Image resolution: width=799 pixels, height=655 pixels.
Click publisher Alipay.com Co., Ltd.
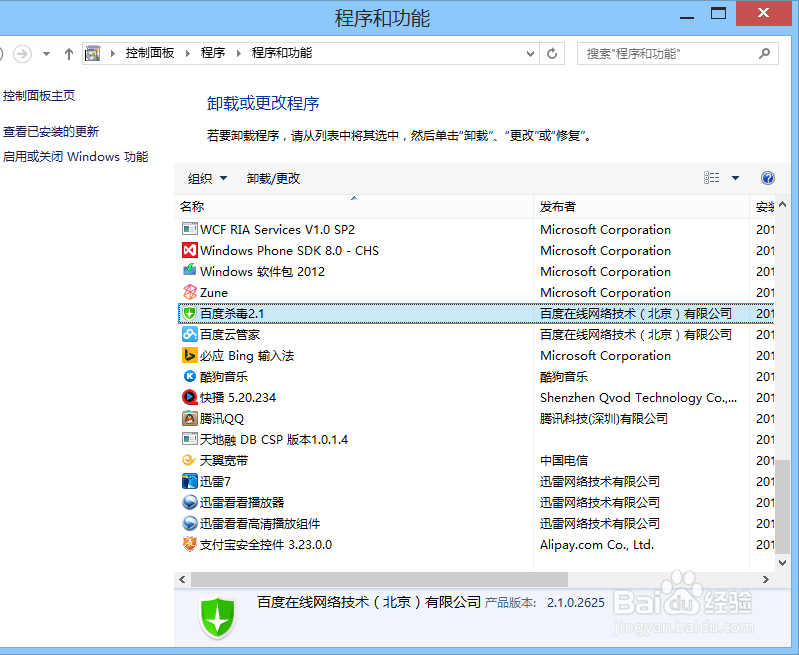click(x=597, y=544)
